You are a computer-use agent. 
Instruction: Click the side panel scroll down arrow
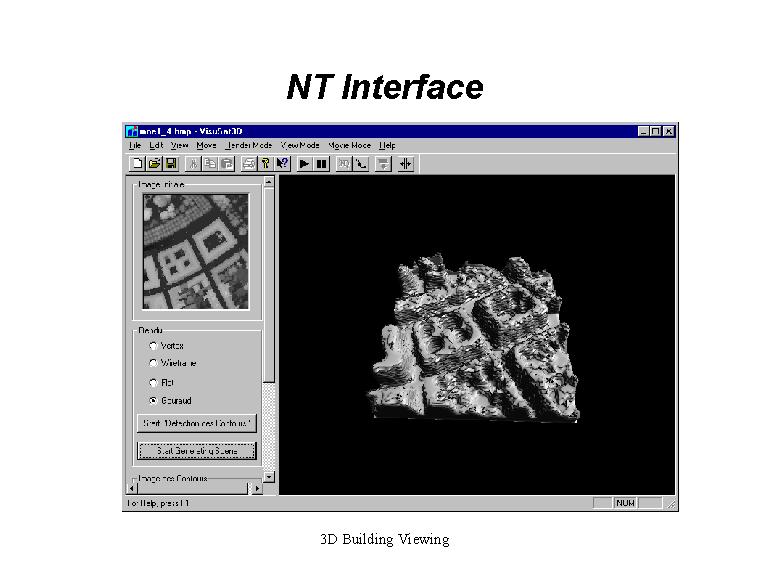[x=268, y=477]
